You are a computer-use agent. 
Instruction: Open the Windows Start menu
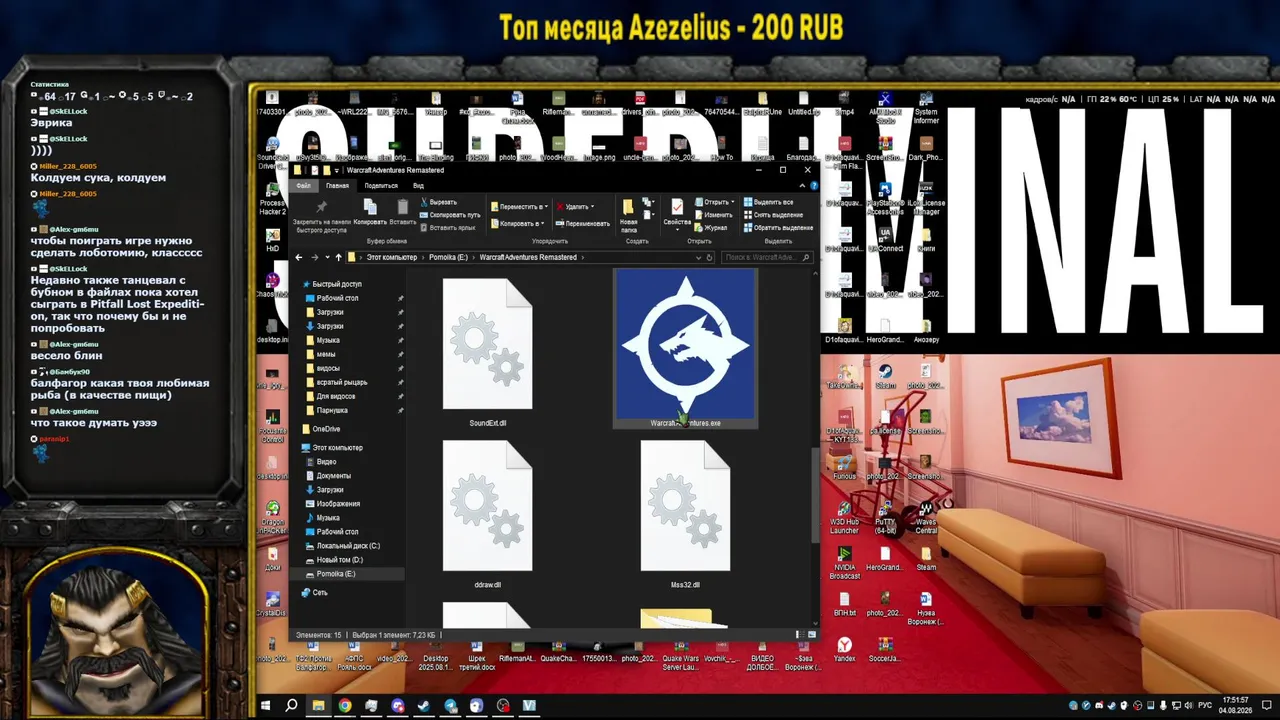266,705
